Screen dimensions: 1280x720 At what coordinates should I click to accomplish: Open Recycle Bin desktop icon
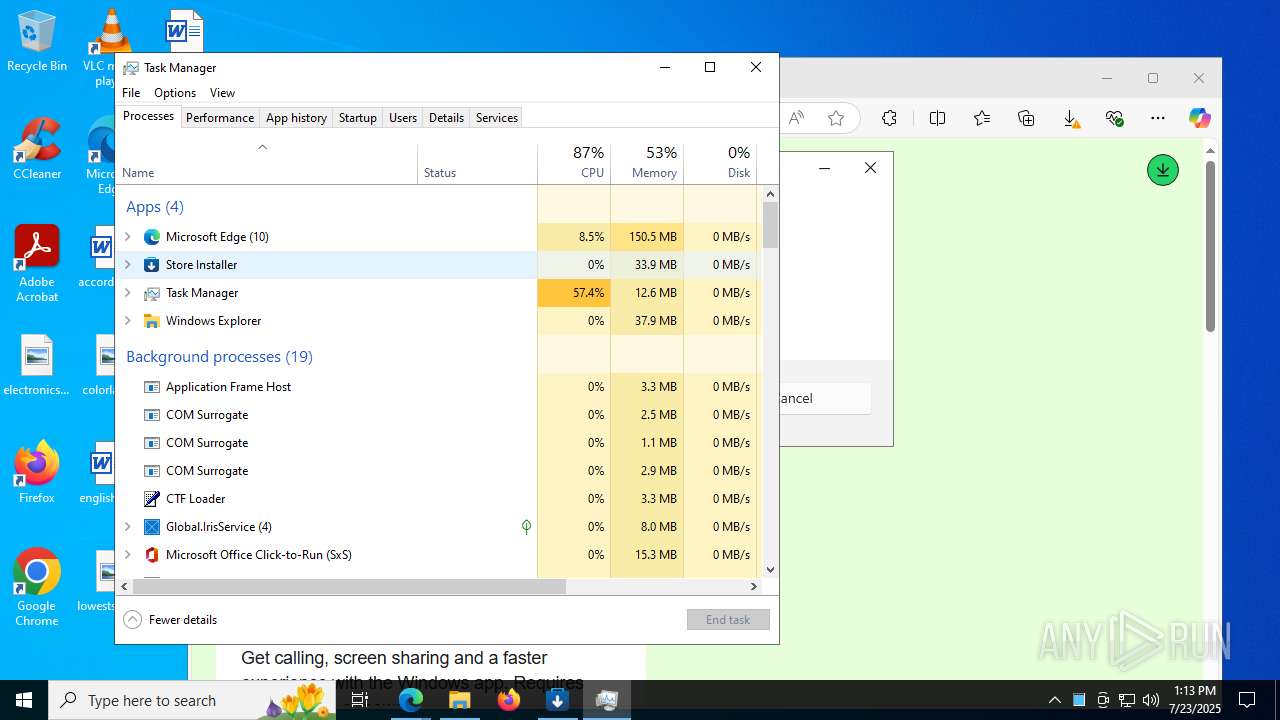(37, 41)
